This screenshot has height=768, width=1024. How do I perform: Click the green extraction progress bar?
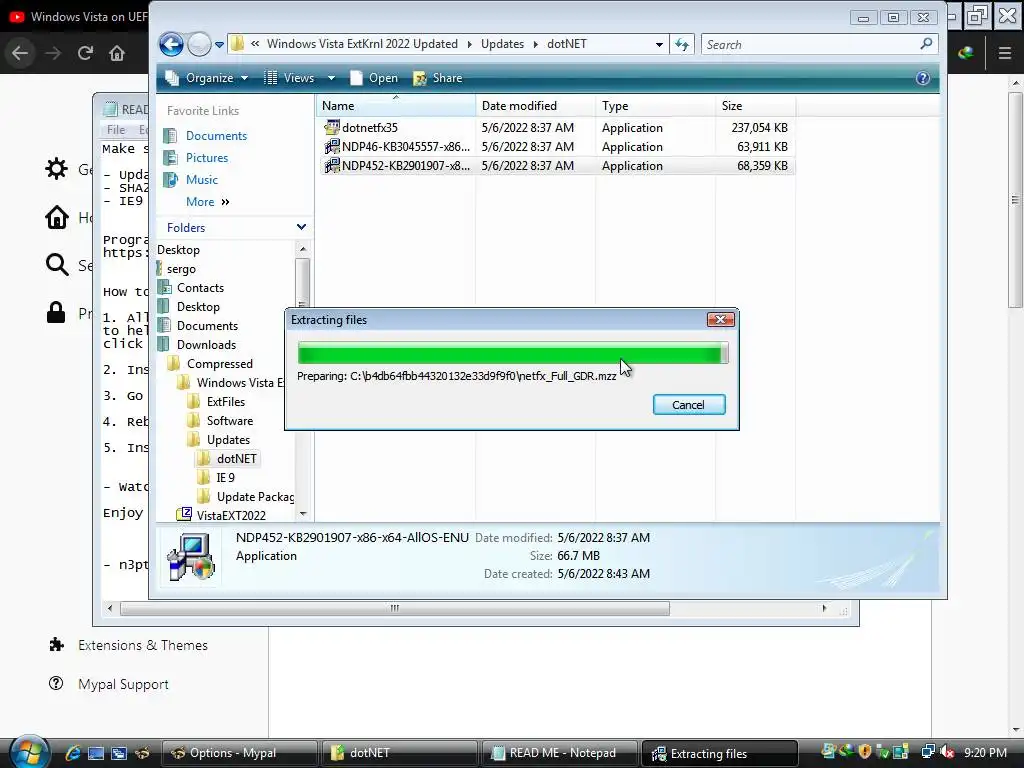click(x=513, y=353)
